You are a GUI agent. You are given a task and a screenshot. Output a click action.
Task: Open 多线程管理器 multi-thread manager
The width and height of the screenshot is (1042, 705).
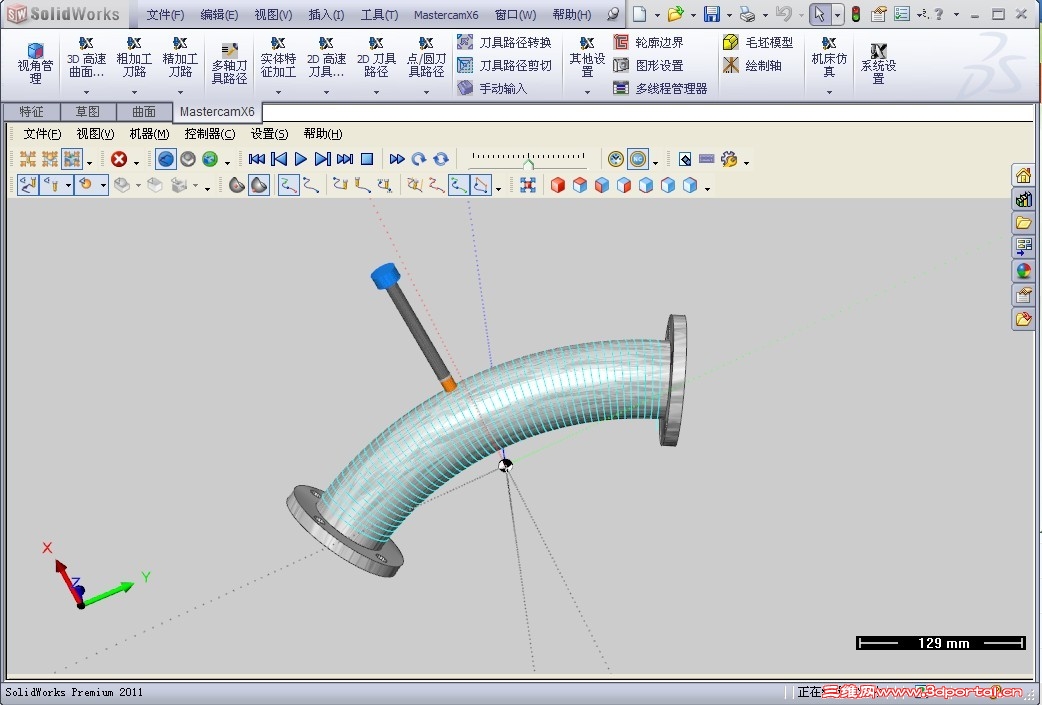[x=660, y=88]
